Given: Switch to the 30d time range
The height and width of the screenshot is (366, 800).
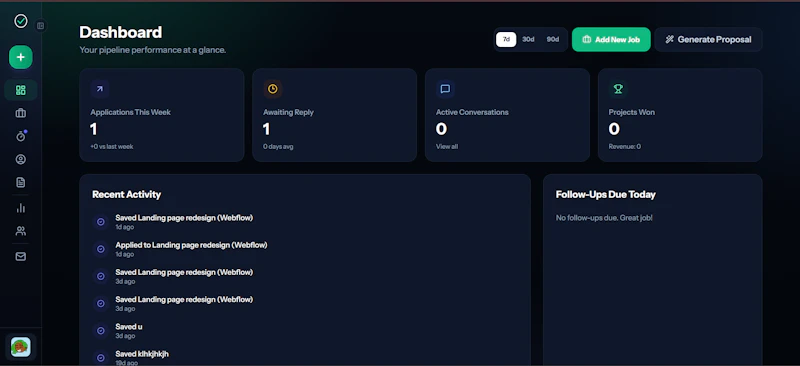Looking at the screenshot, I should [528, 39].
